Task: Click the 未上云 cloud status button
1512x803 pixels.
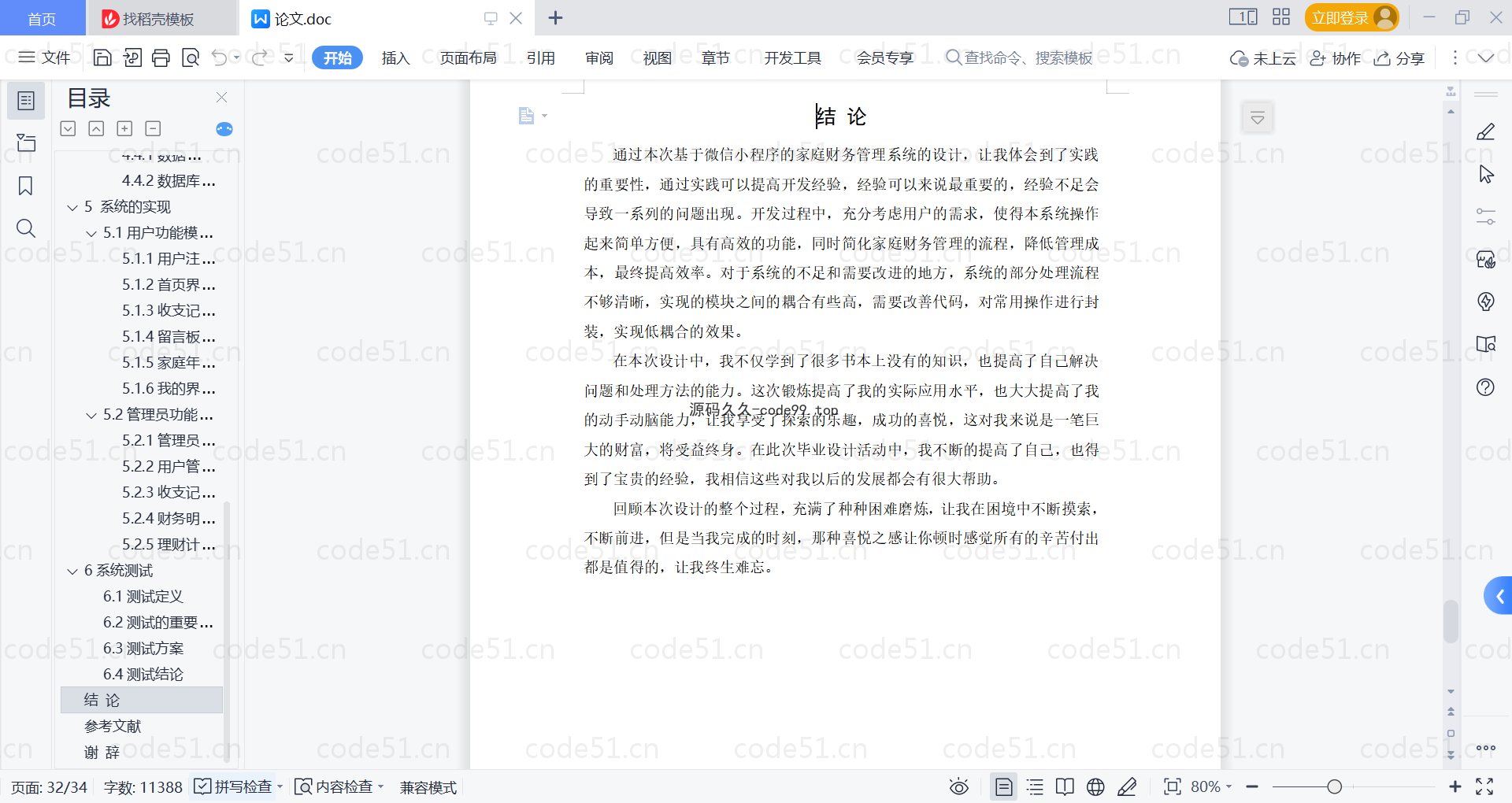Action: (x=1263, y=57)
